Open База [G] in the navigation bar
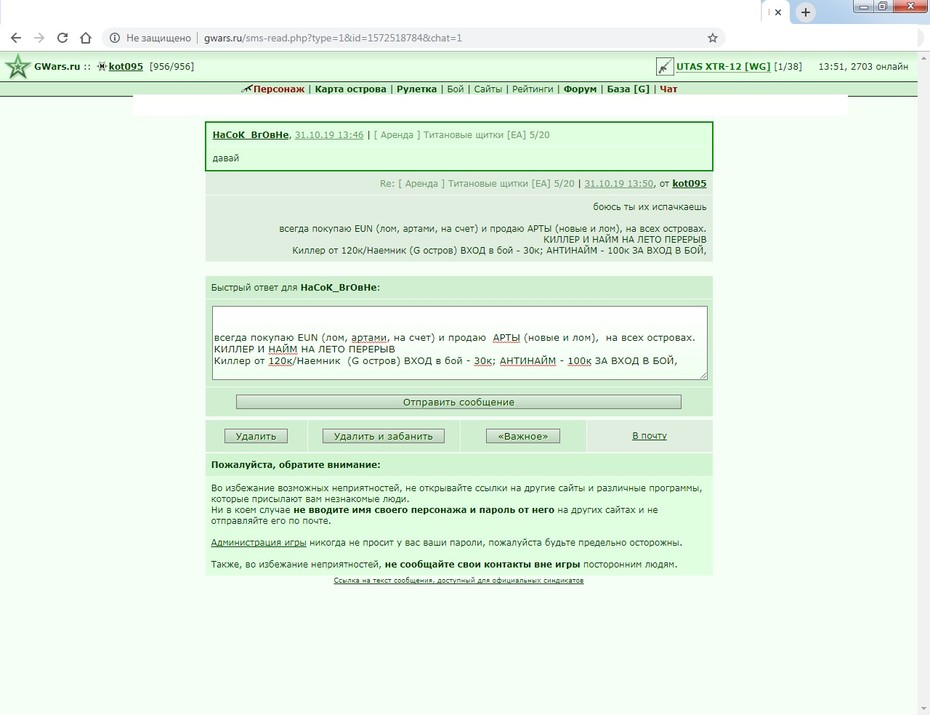 628,89
